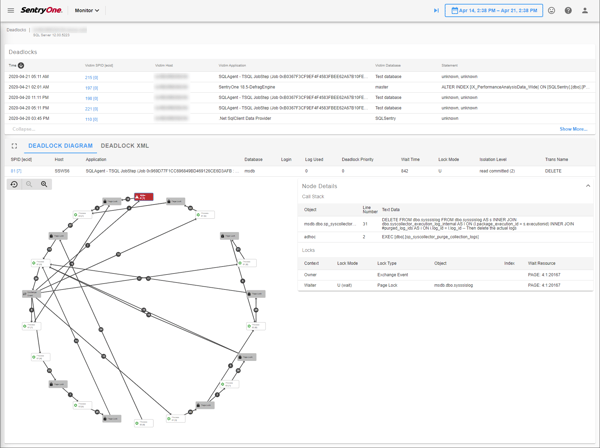
Task: Click the Isolation Level column header
Action: (x=493, y=160)
